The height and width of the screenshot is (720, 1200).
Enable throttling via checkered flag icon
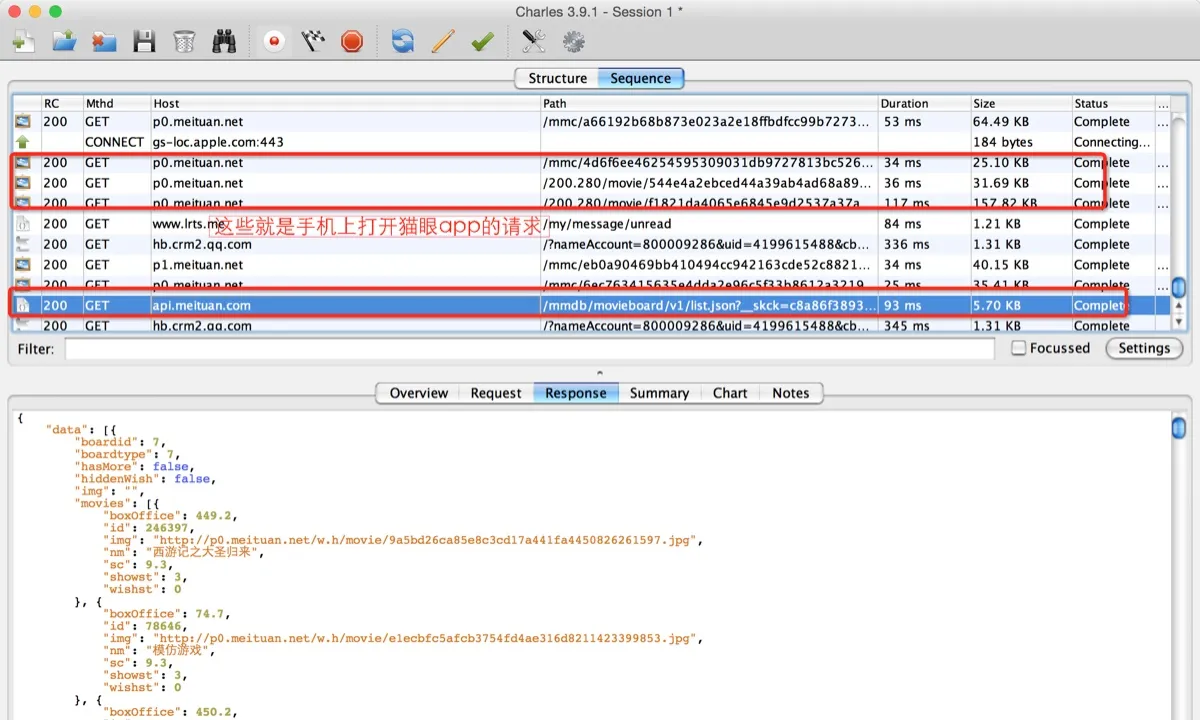click(313, 41)
